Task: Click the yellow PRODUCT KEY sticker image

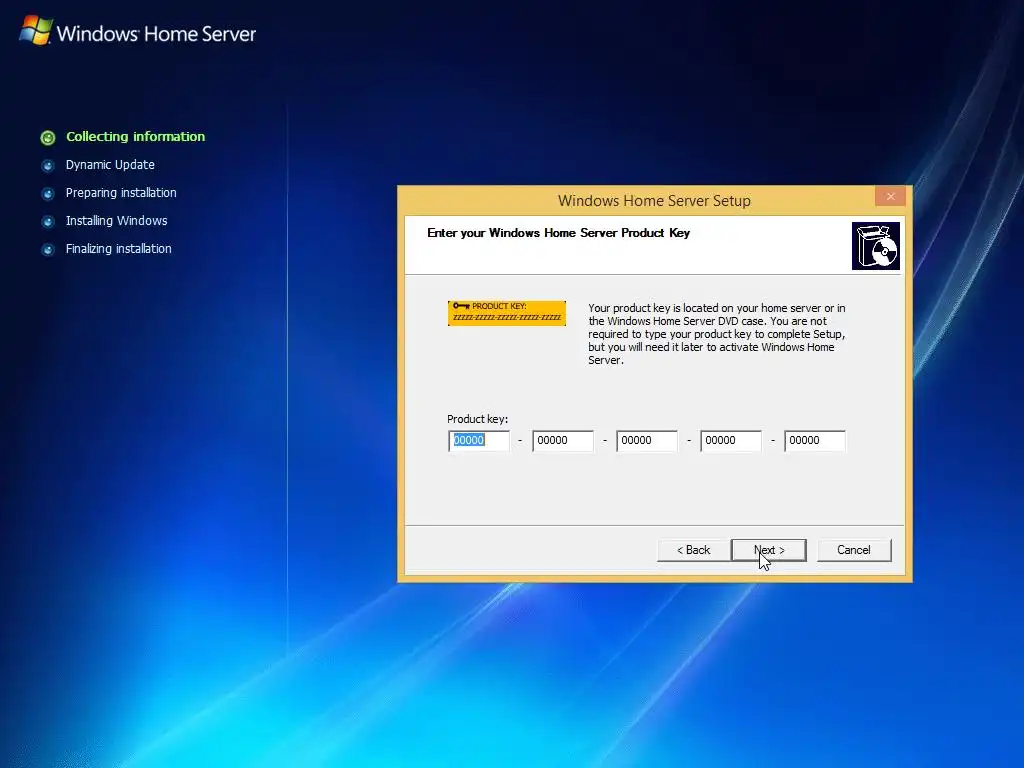Action: click(507, 313)
